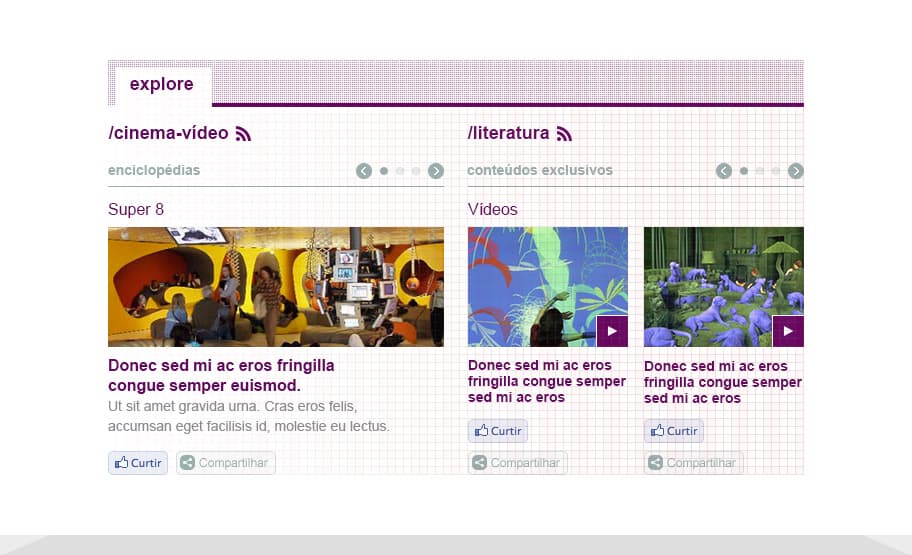The image size is (912, 555).
Task: Open the Super 8 lounge photo
Action: pyautogui.click(x=276, y=287)
